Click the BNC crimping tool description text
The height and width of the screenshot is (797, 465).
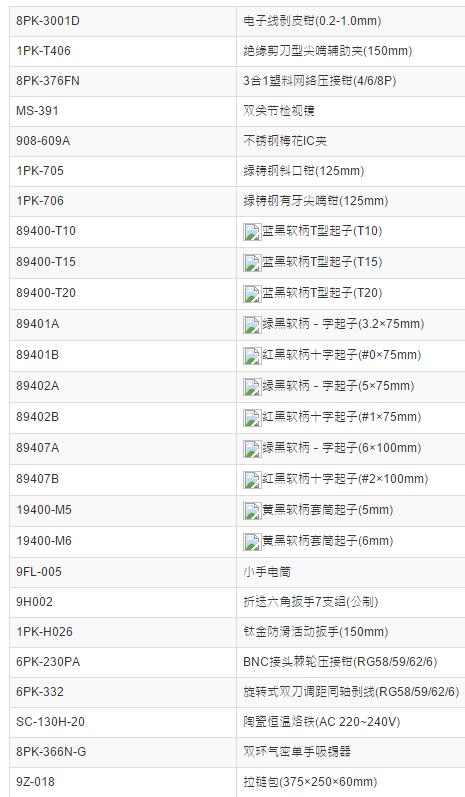tap(340, 662)
